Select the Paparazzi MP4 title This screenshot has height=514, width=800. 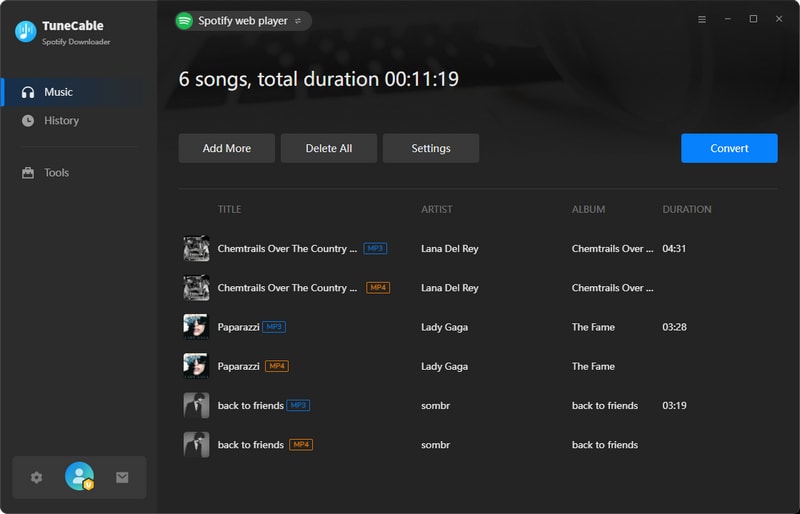click(238, 366)
